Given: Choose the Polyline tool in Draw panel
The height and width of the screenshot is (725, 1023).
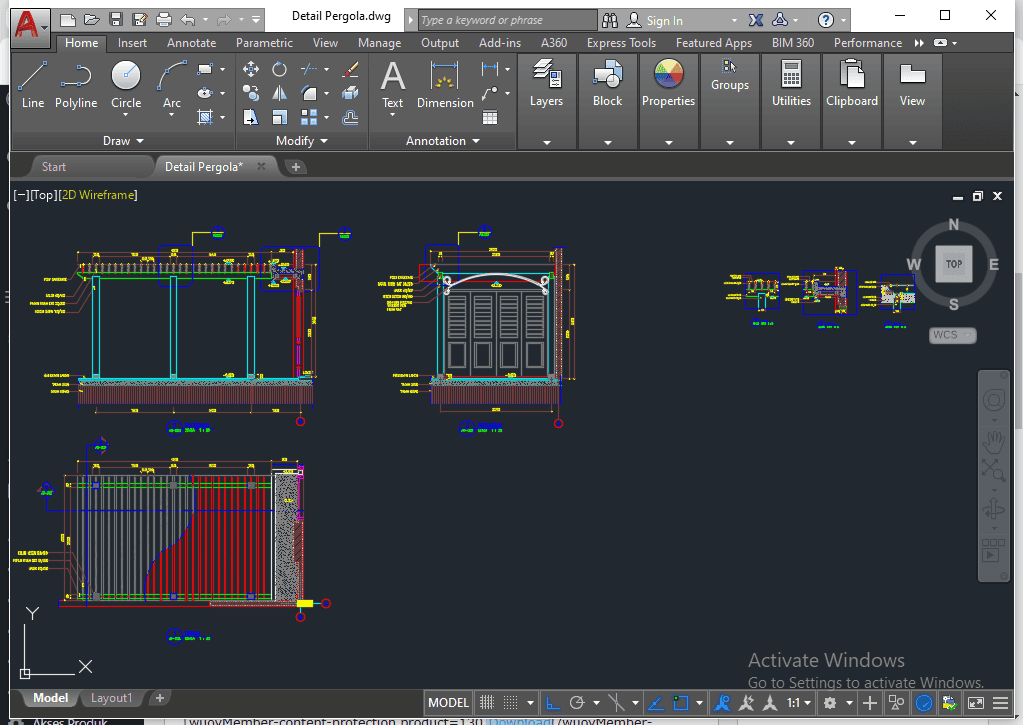Looking at the screenshot, I should pos(76,84).
